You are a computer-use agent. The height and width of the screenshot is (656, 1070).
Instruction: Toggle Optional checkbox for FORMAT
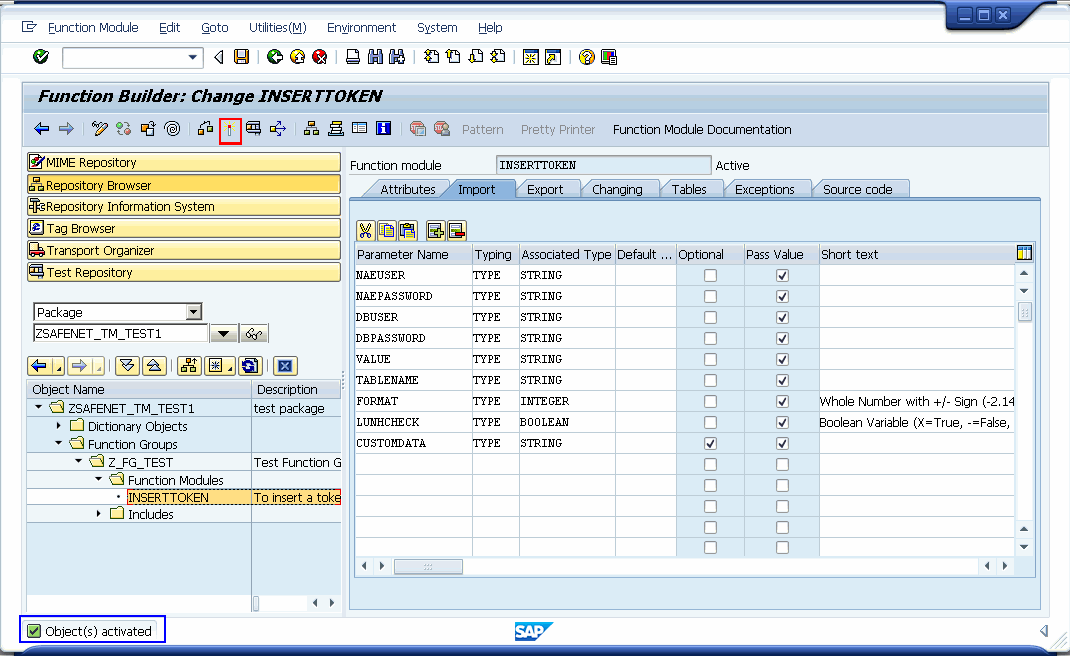pyautogui.click(x=710, y=401)
